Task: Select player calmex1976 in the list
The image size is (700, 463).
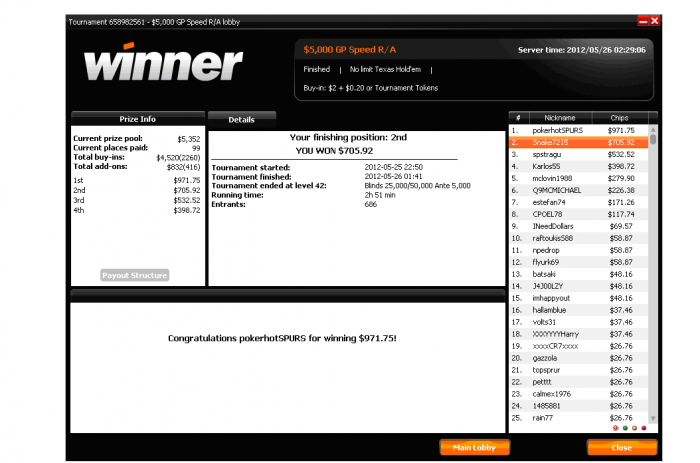Action: click(579, 394)
